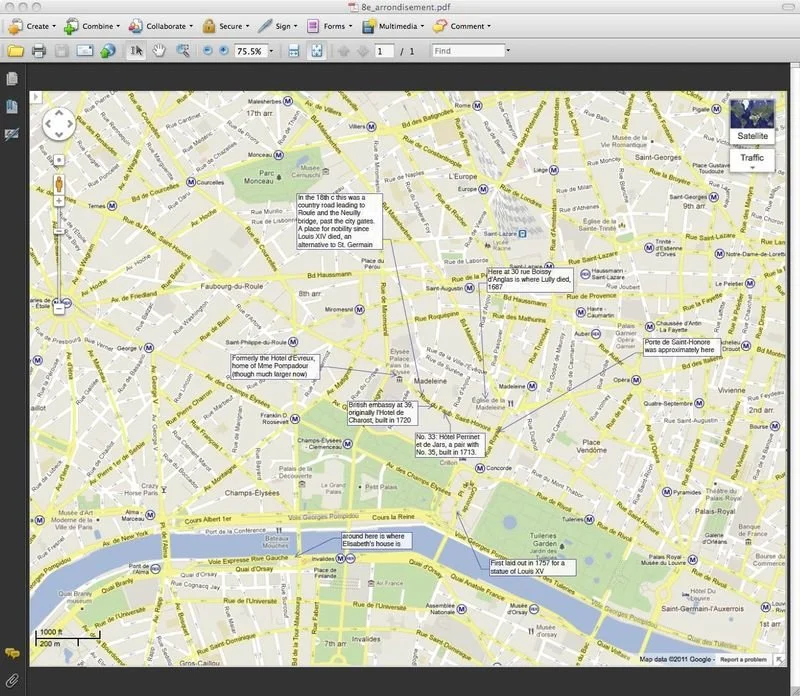Click the map zoom in plus

tap(59, 201)
